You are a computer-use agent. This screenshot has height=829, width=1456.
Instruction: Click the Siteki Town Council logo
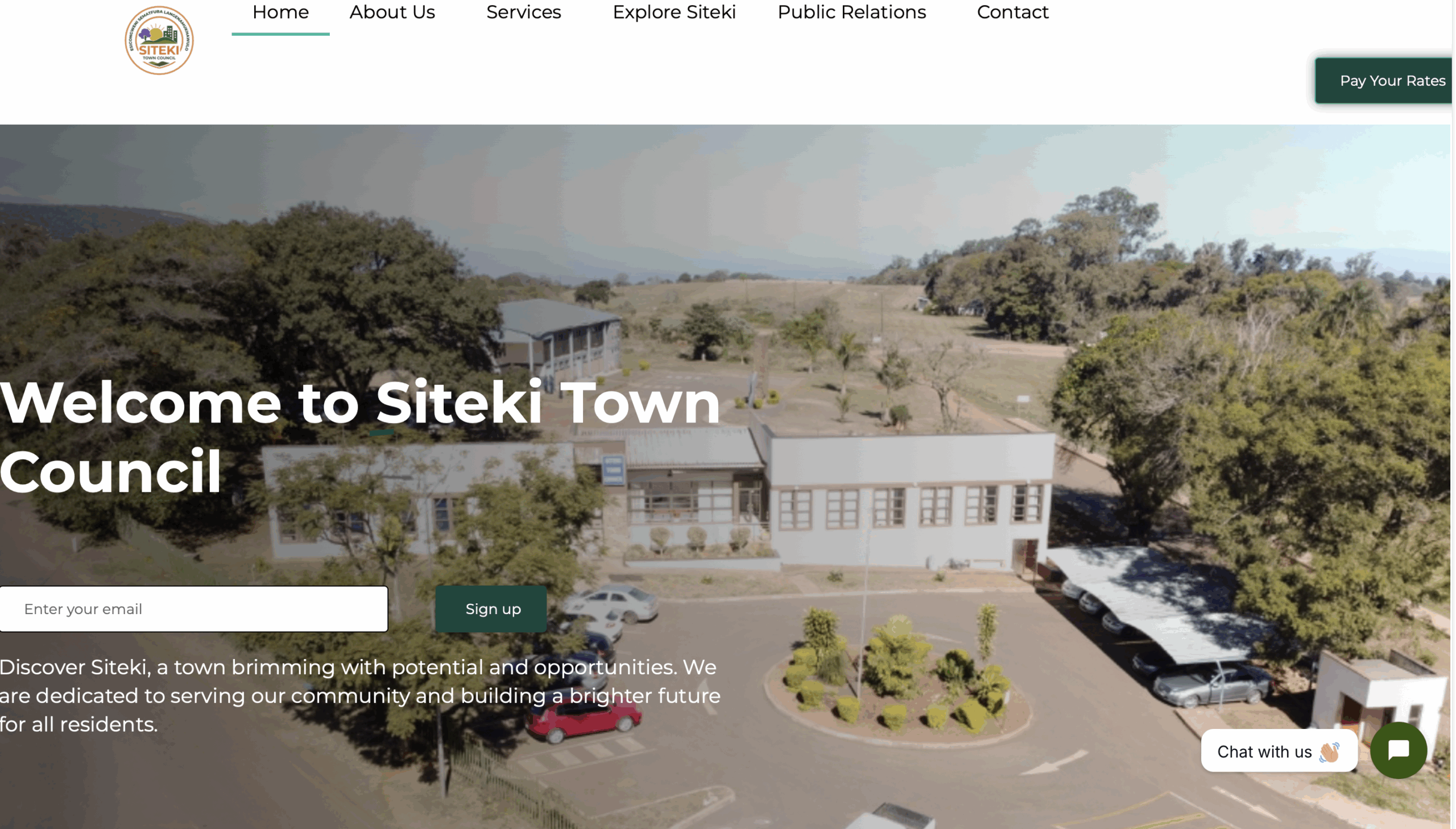coord(159,40)
